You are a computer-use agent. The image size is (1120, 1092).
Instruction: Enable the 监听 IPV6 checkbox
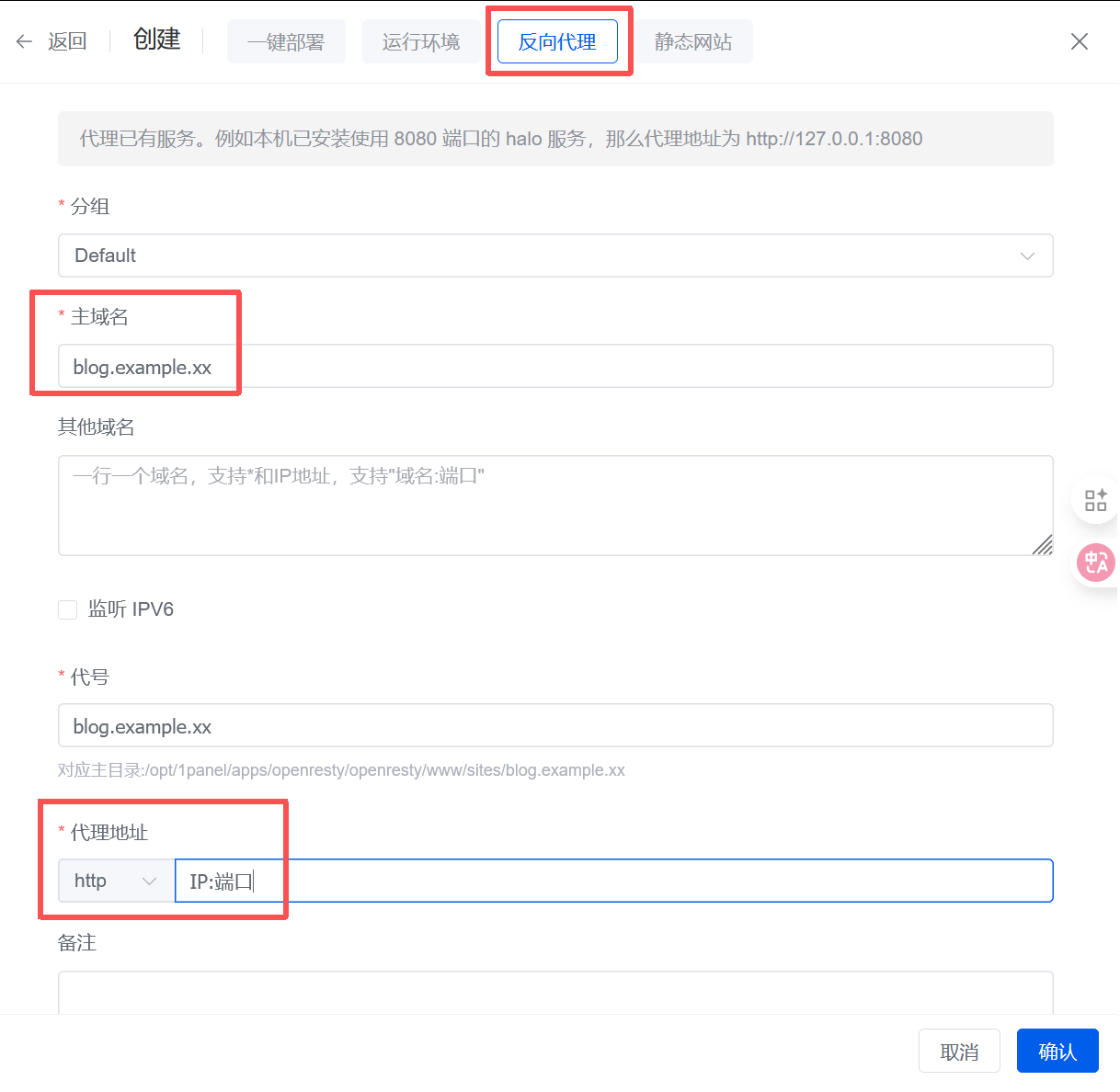point(68,609)
